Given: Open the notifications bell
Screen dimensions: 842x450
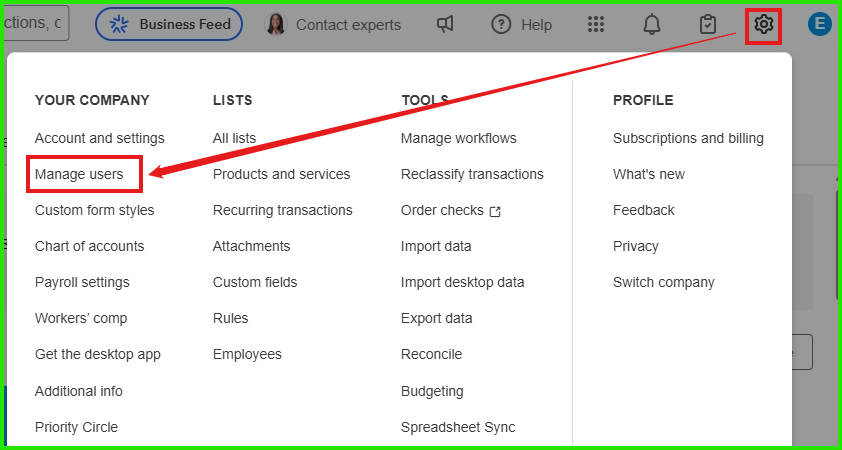Looking at the screenshot, I should (652, 25).
